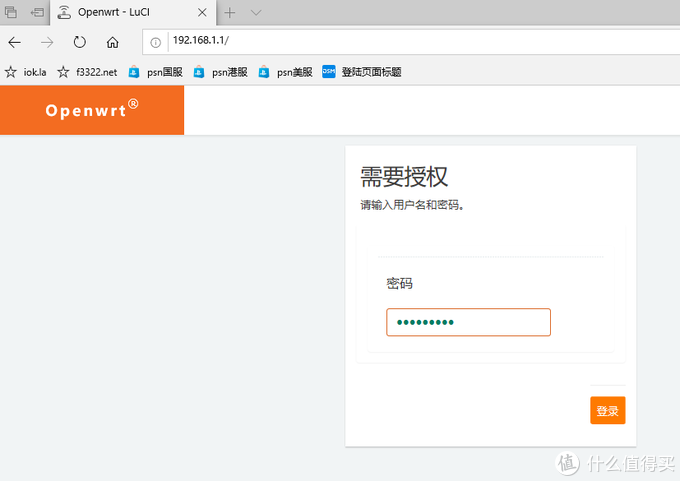Open the iok.la bookmark
Screen dimensions: 680x481
click(26, 72)
